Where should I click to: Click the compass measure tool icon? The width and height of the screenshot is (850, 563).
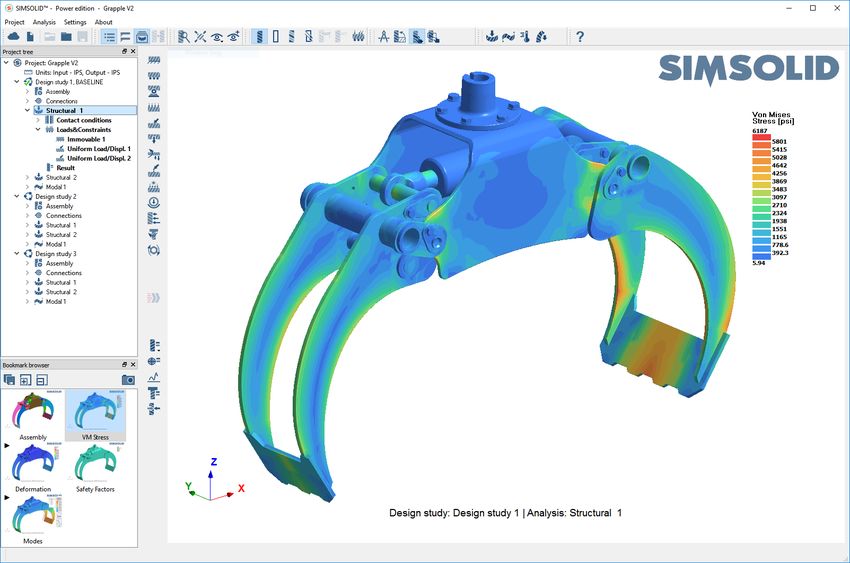click(383, 36)
